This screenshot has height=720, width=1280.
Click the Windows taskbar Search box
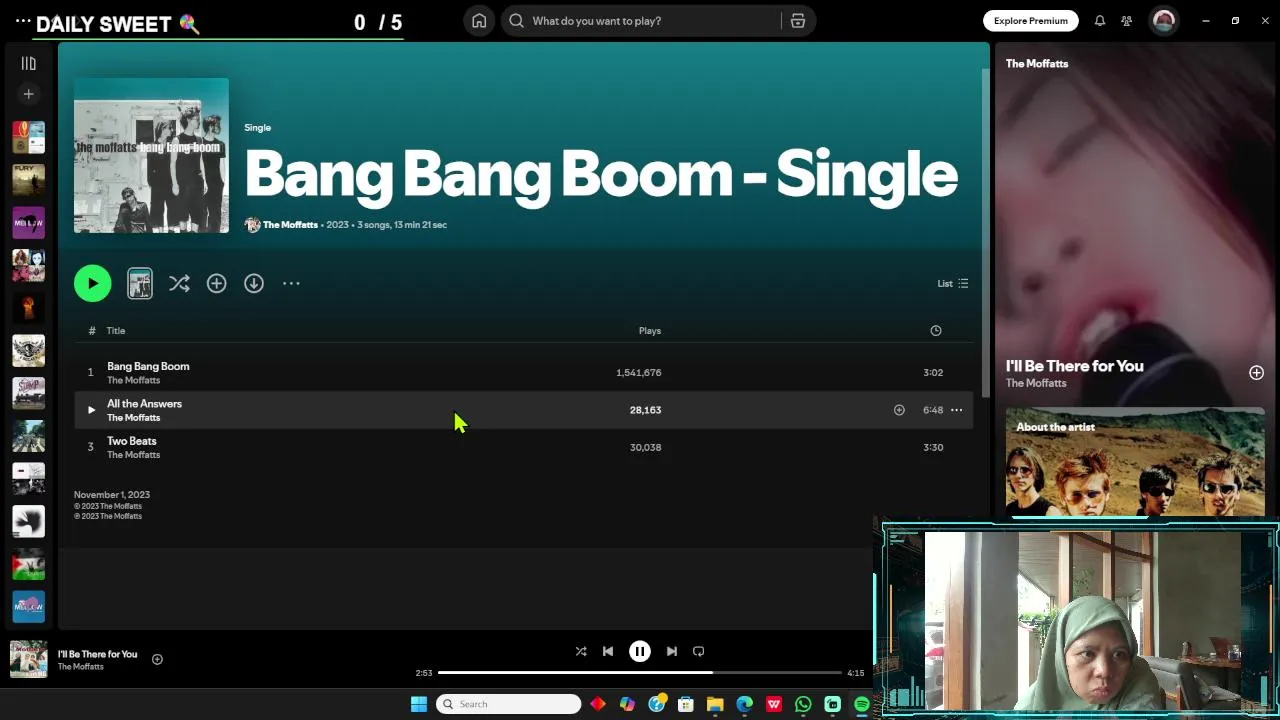click(510, 704)
